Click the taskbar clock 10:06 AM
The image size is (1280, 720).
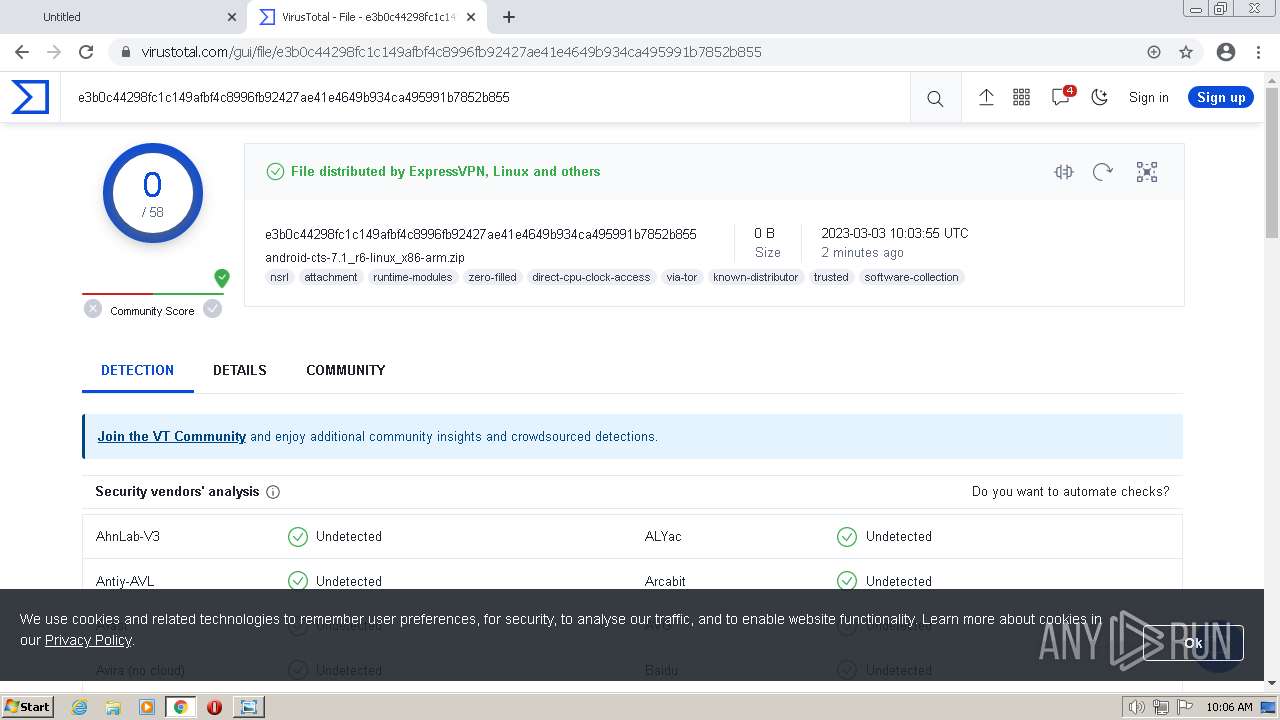coord(1229,707)
